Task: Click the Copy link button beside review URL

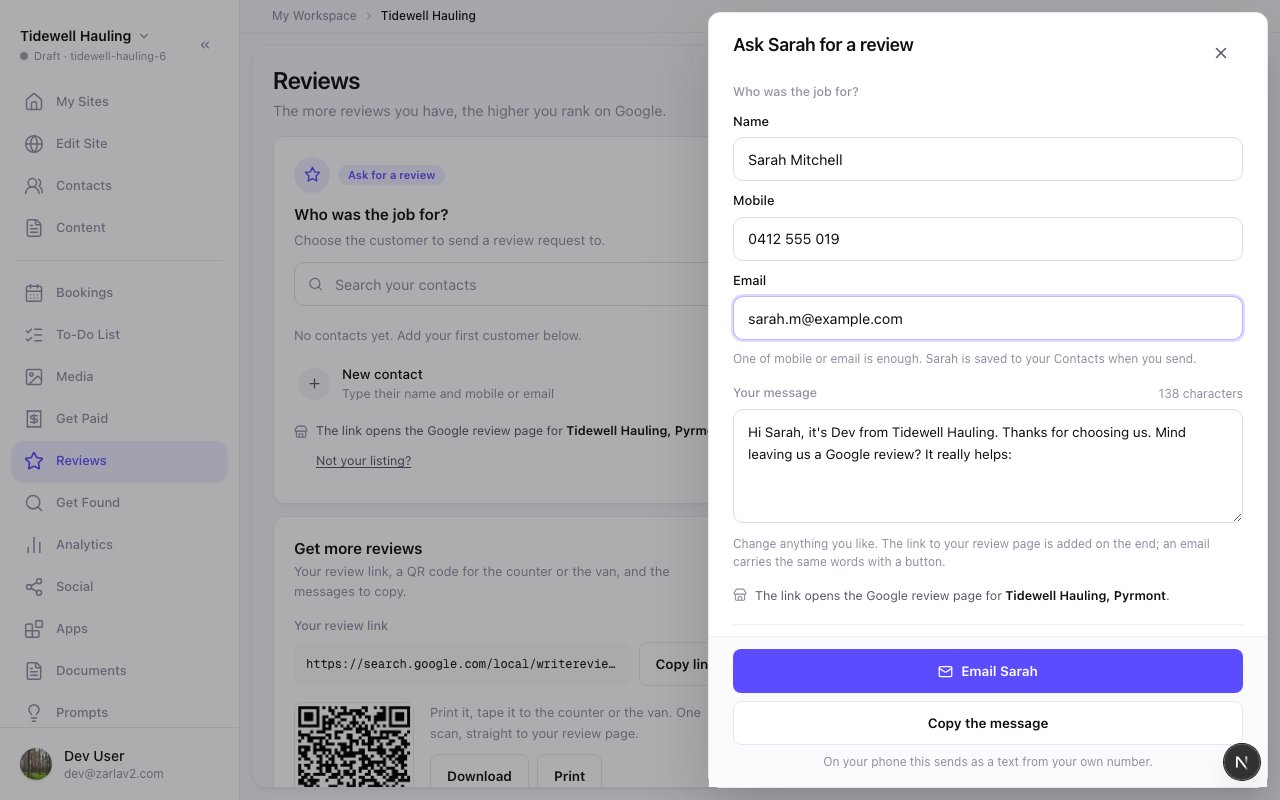Action: (674, 664)
